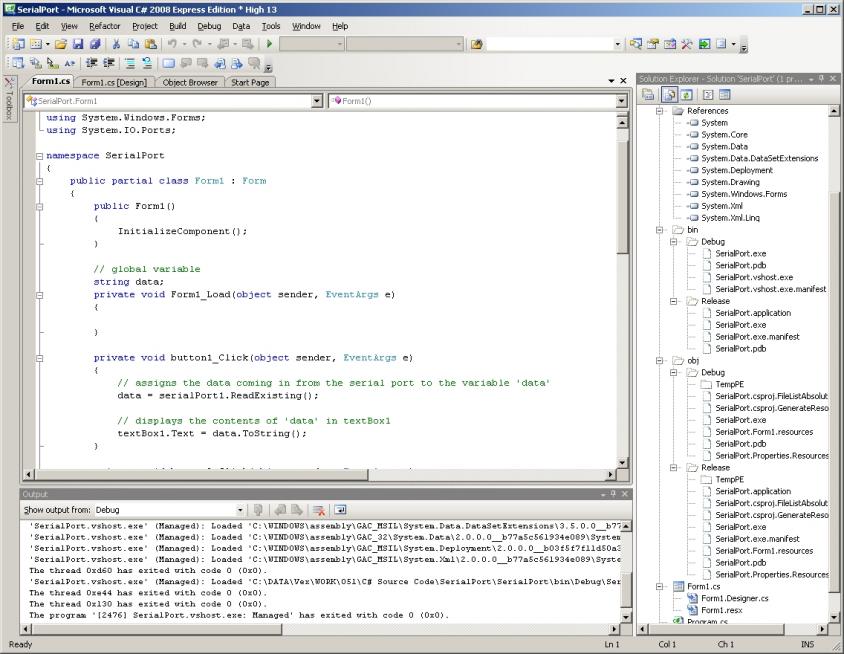Collapse the References node in Solution Explorer

[660, 111]
